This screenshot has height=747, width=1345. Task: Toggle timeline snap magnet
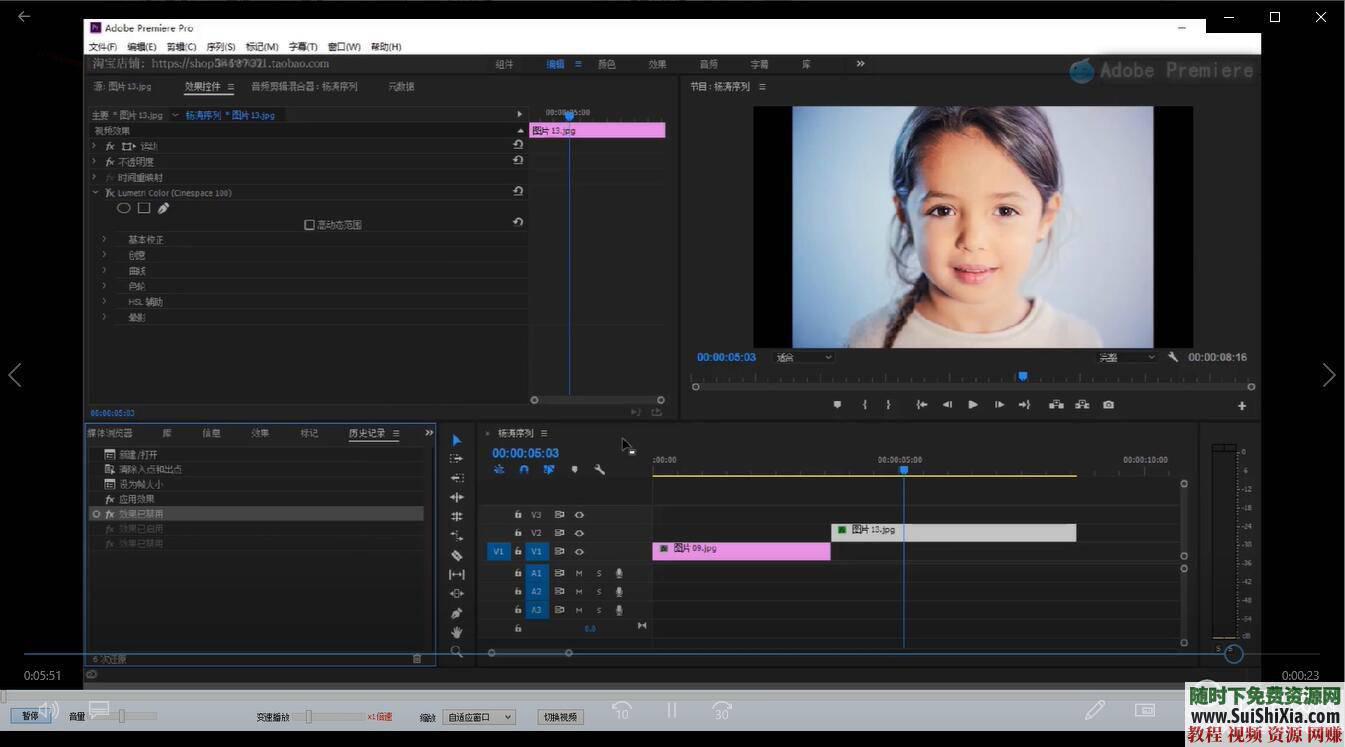coord(524,469)
